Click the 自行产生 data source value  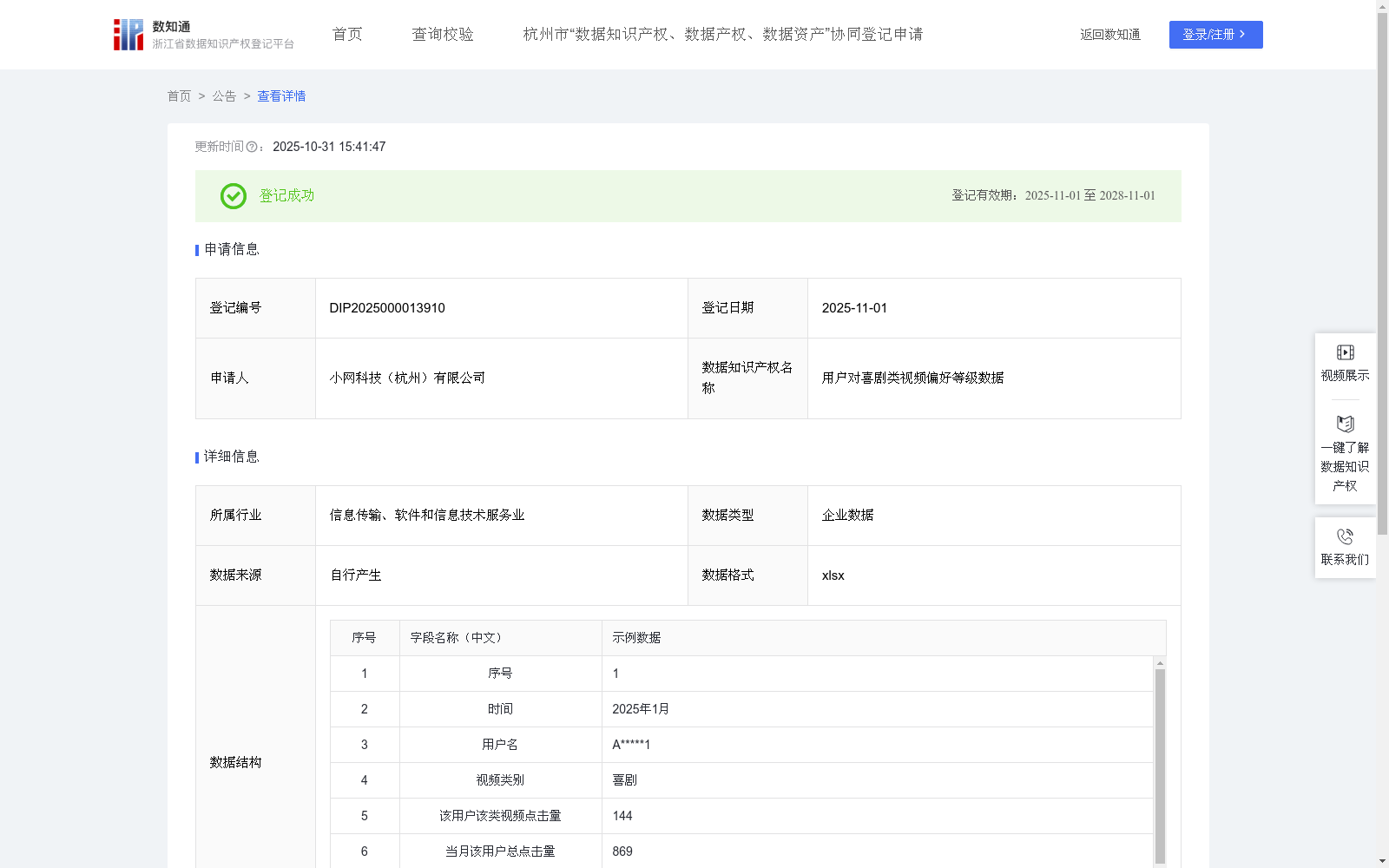pos(355,575)
